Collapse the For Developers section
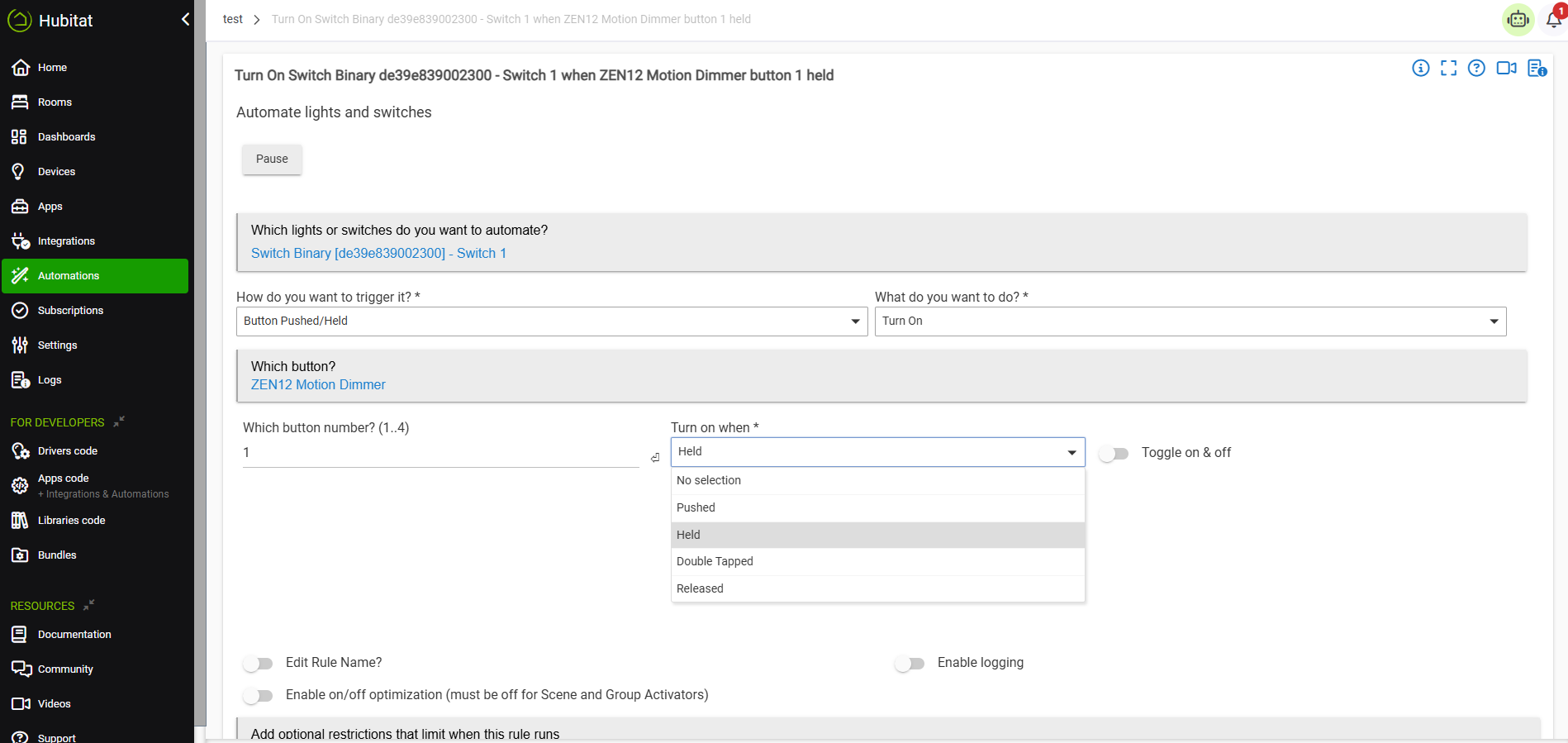 (x=119, y=422)
